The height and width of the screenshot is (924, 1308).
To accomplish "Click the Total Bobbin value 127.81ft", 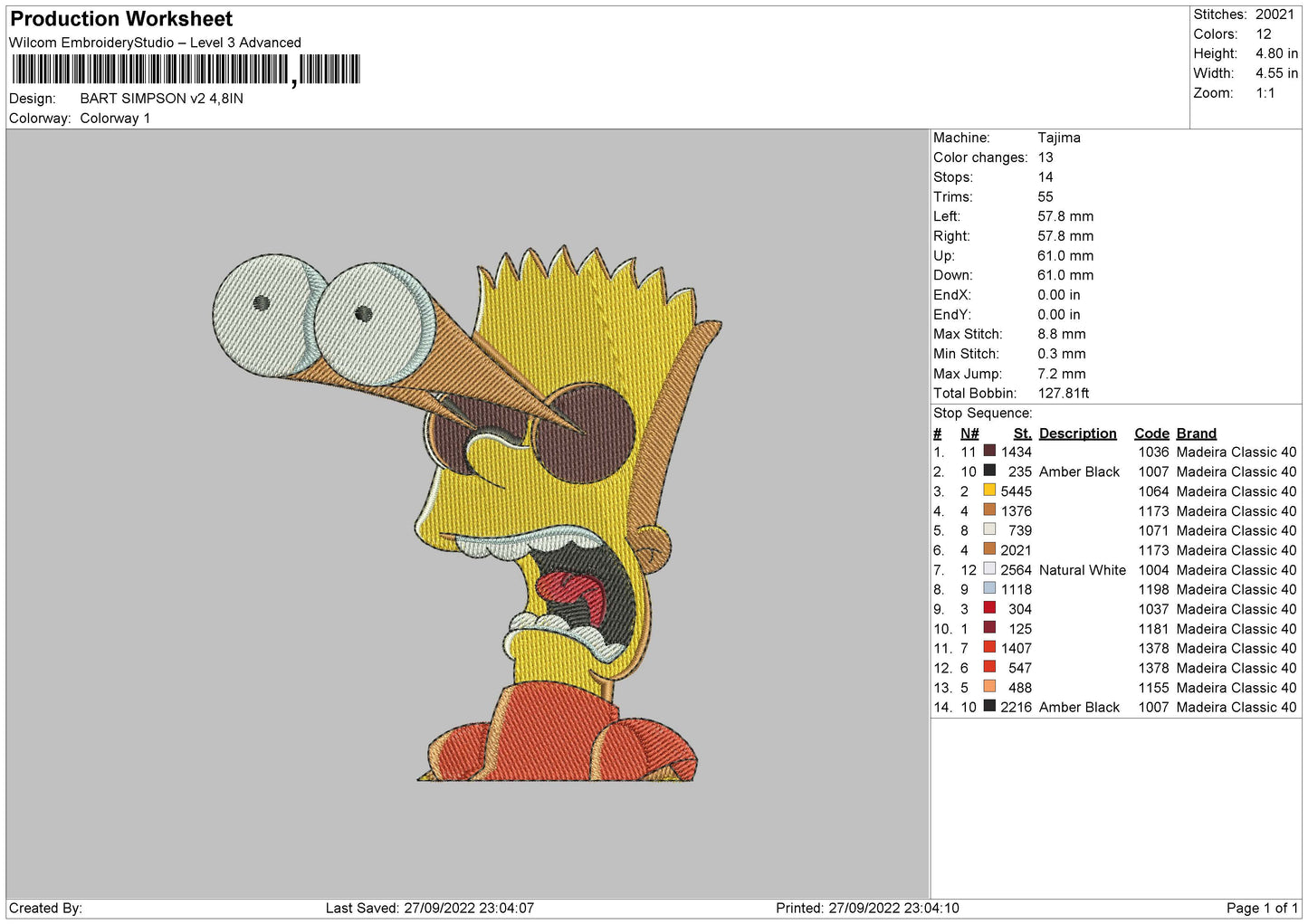I will [x=1064, y=393].
